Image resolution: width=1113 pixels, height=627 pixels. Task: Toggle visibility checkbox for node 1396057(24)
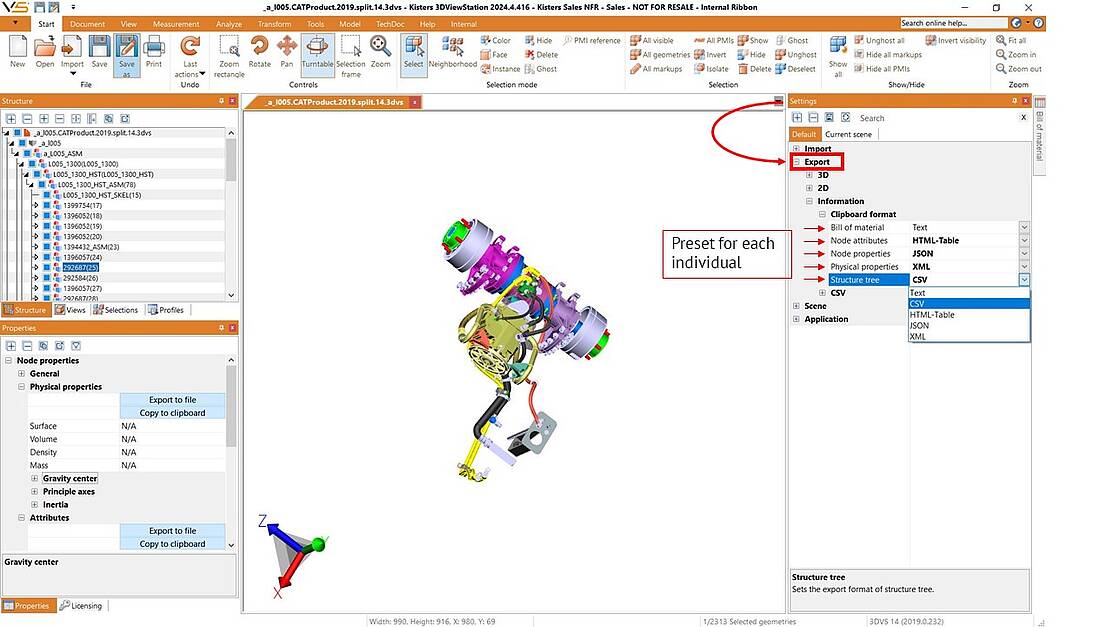[x=46, y=257]
